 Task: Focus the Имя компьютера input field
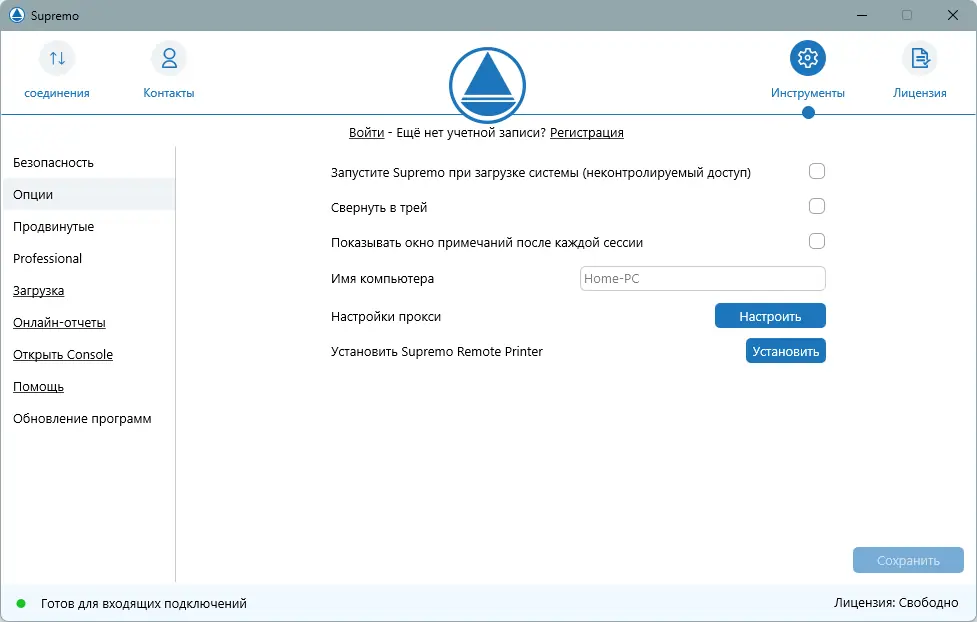point(702,279)
